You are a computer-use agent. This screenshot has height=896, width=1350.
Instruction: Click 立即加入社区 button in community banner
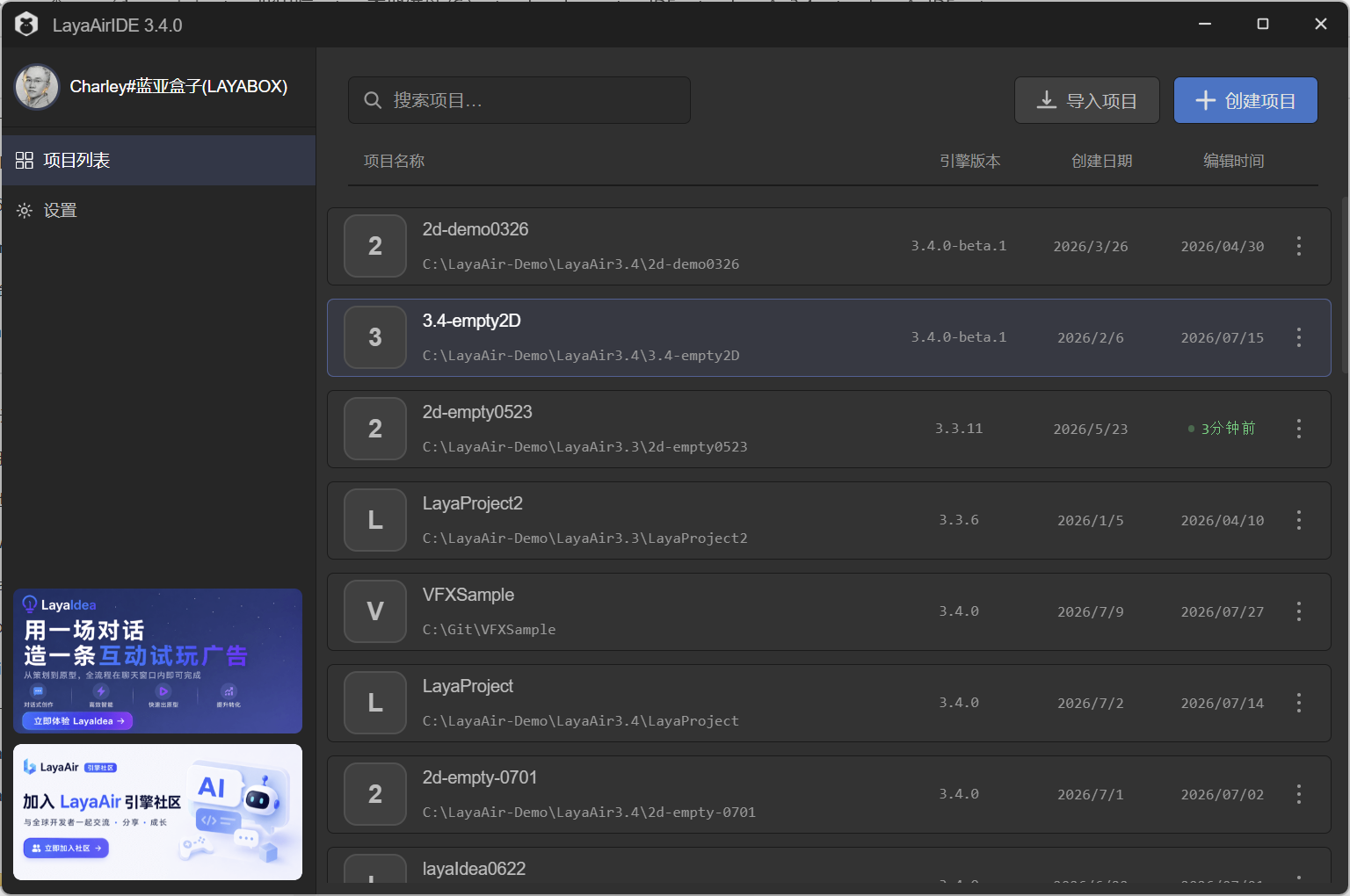coord(66,849)
